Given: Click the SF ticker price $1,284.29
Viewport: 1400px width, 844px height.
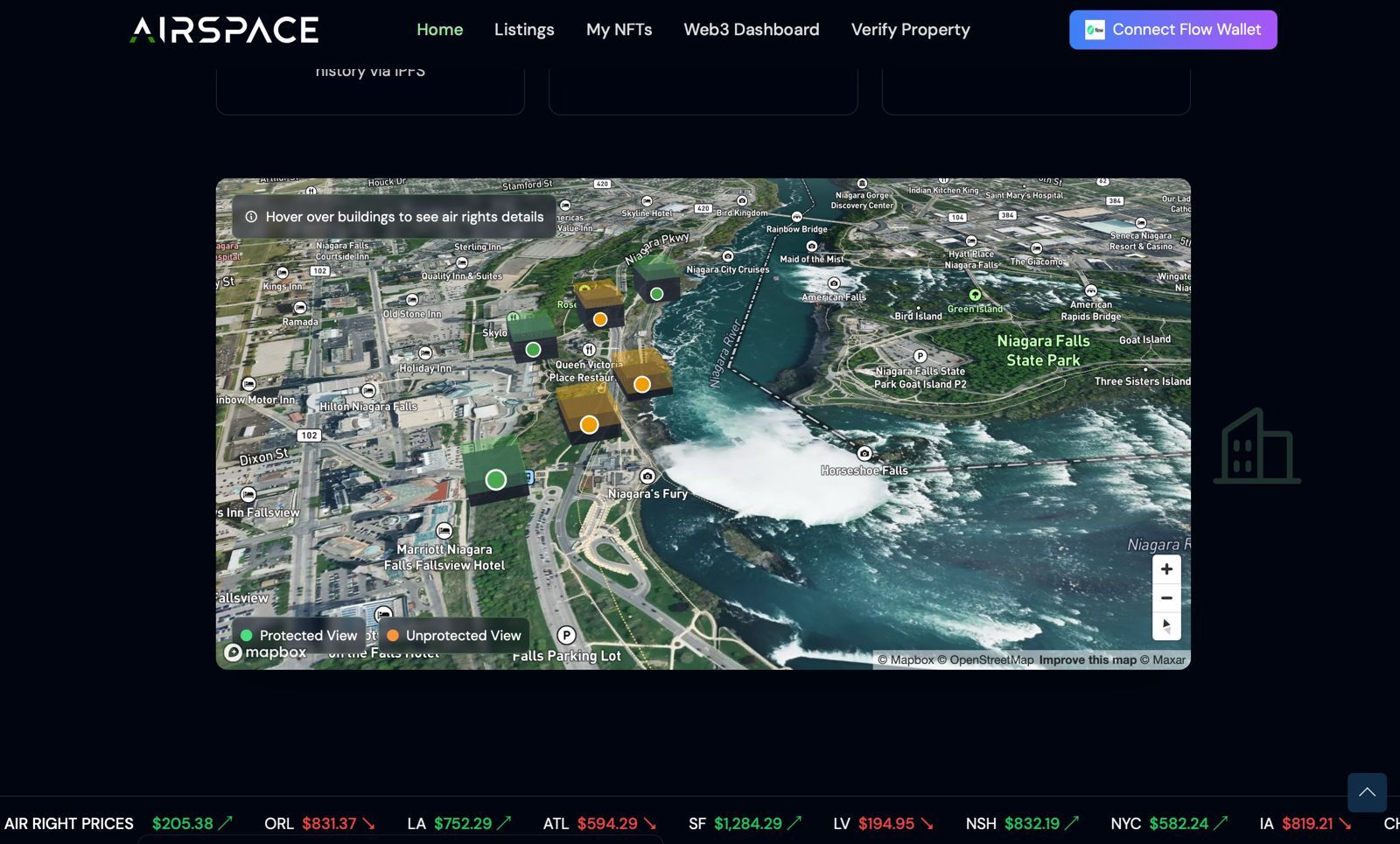Looking at the screenshot, I should click(x=748, y=824).
